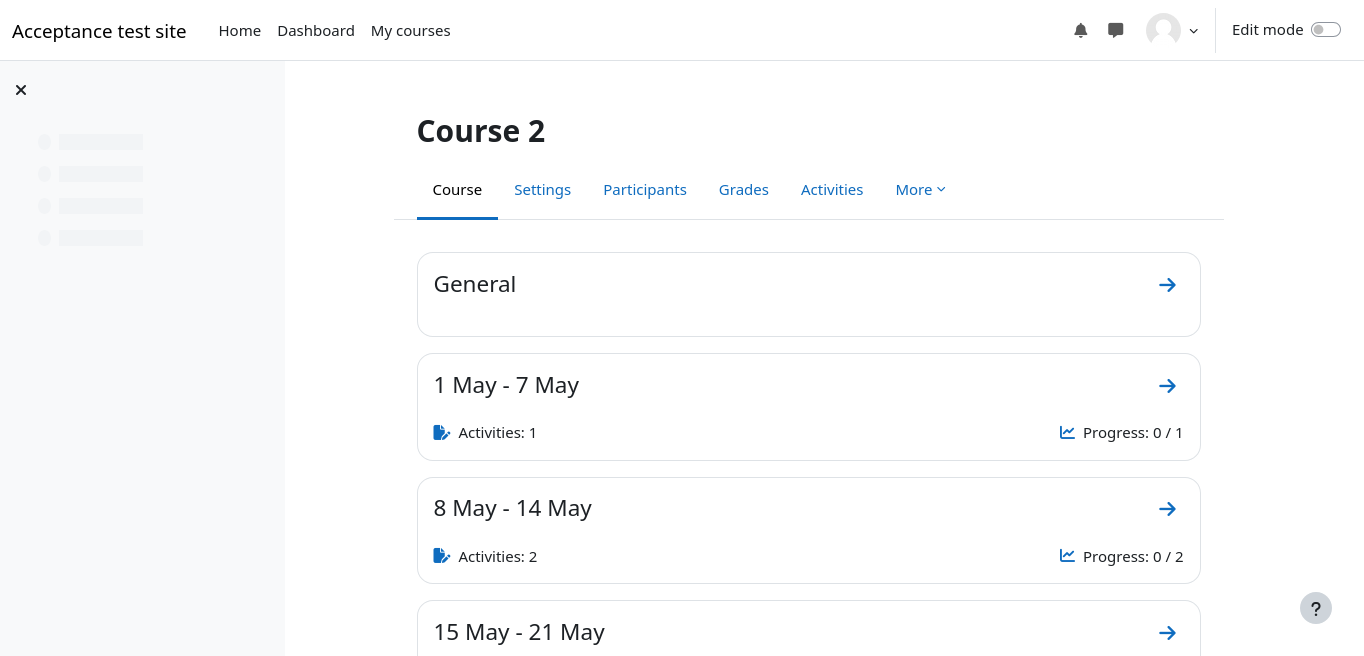Click the General section arrow icon

(1167, 285)
